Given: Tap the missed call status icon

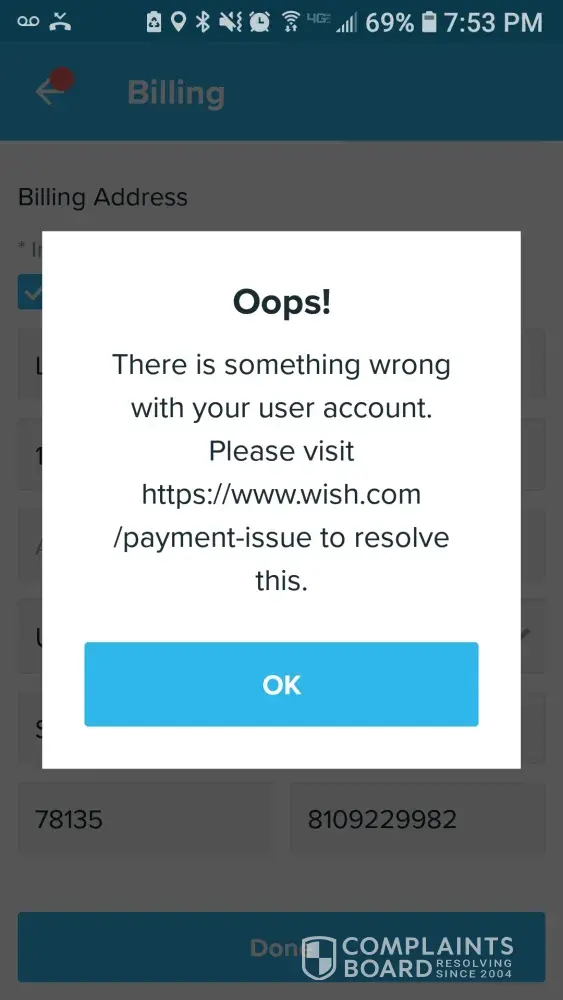Looking at the screenshot, I should click(x=61, y=22).
